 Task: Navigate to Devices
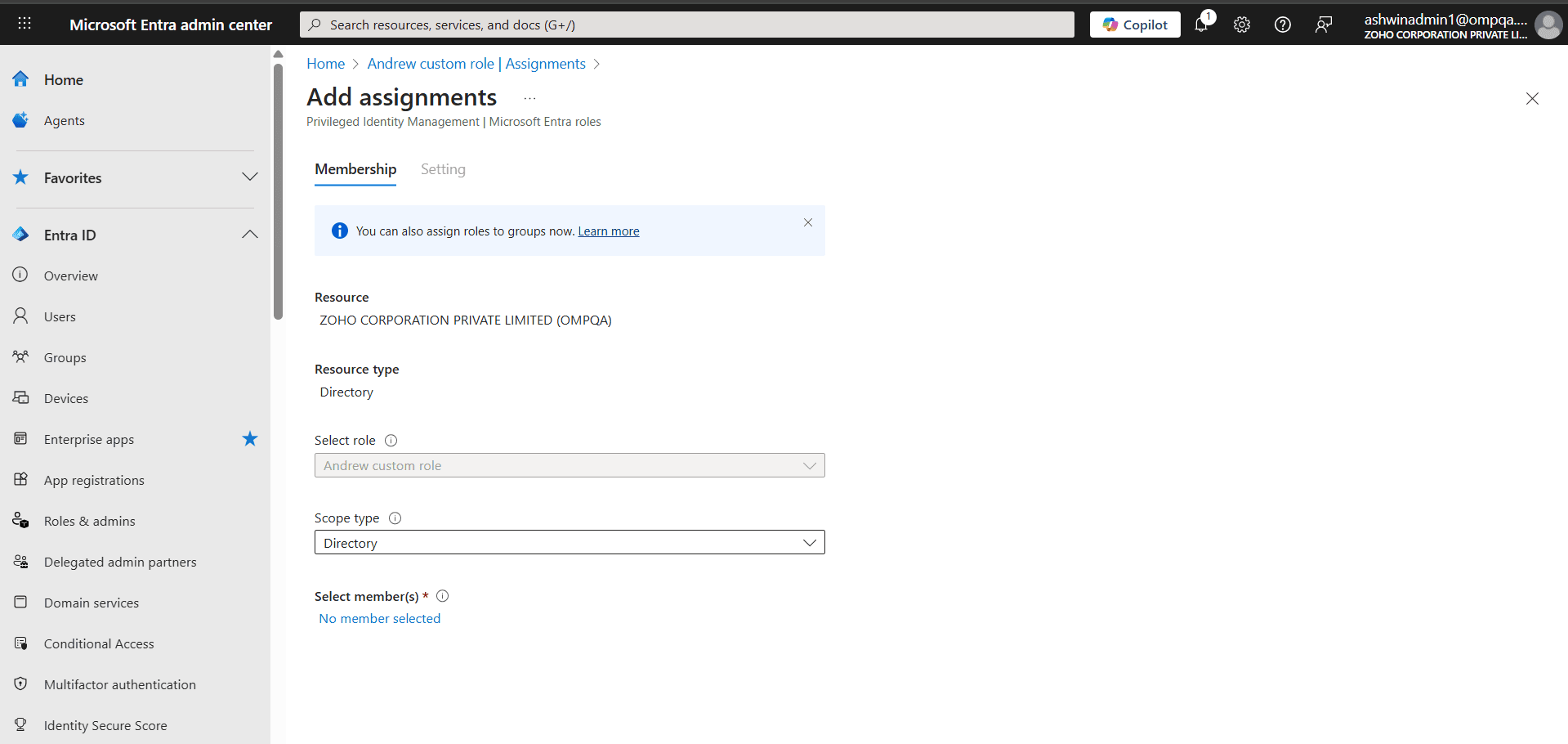65,398
